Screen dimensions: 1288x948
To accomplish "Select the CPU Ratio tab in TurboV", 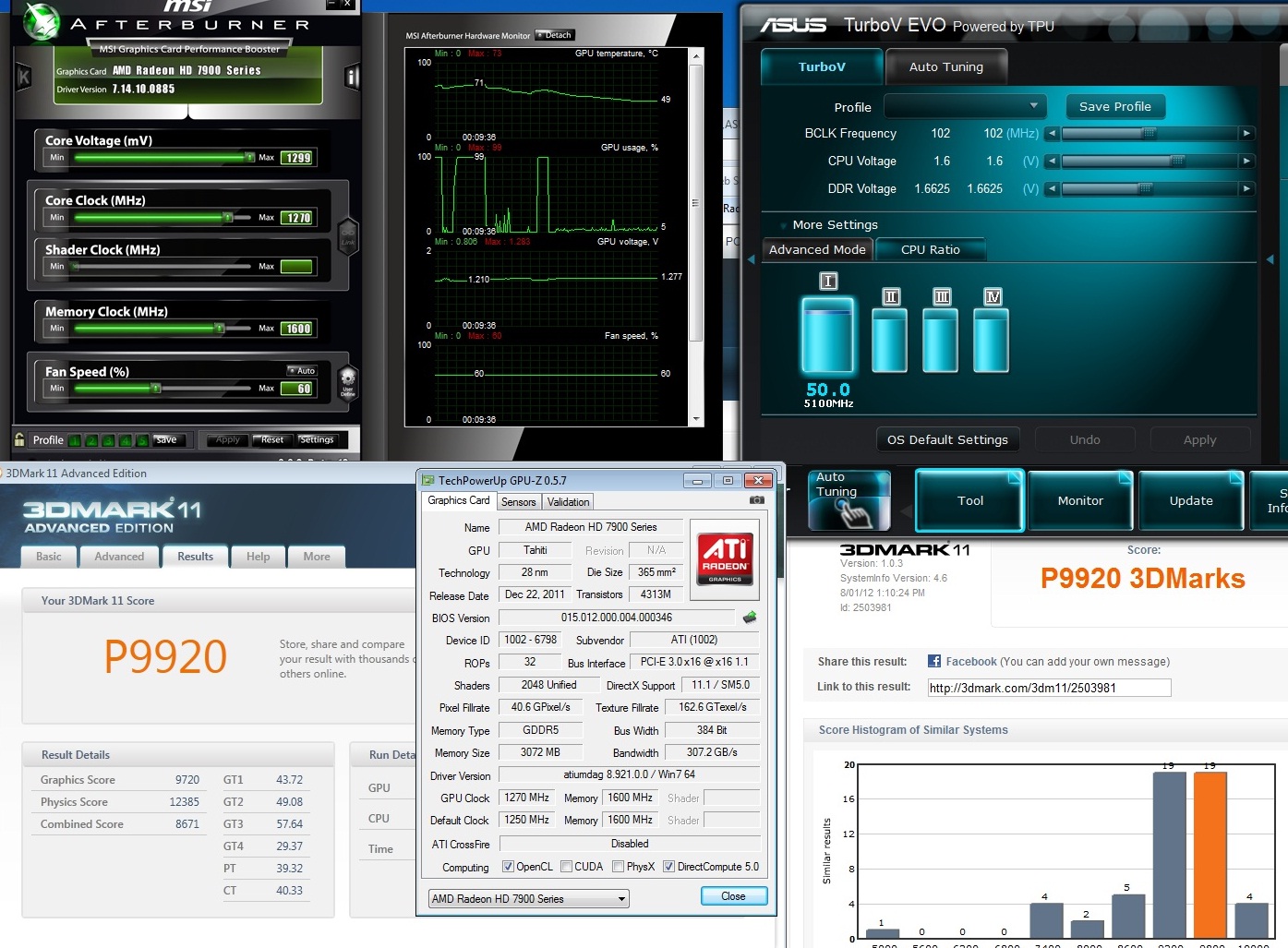I will (x=931, y=249).
